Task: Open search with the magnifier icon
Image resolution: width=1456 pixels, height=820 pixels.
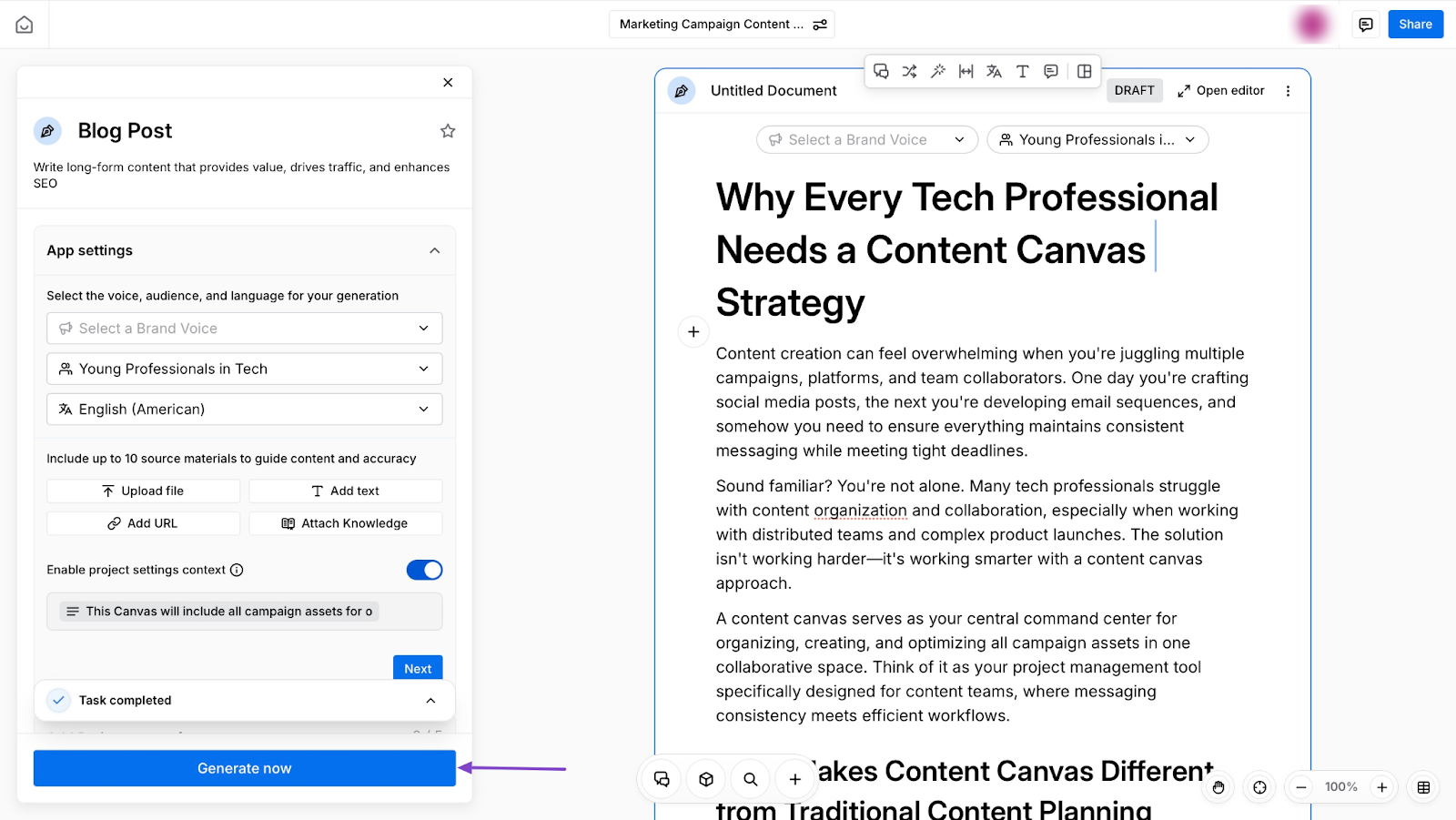Action: click(x=751, y=780)
